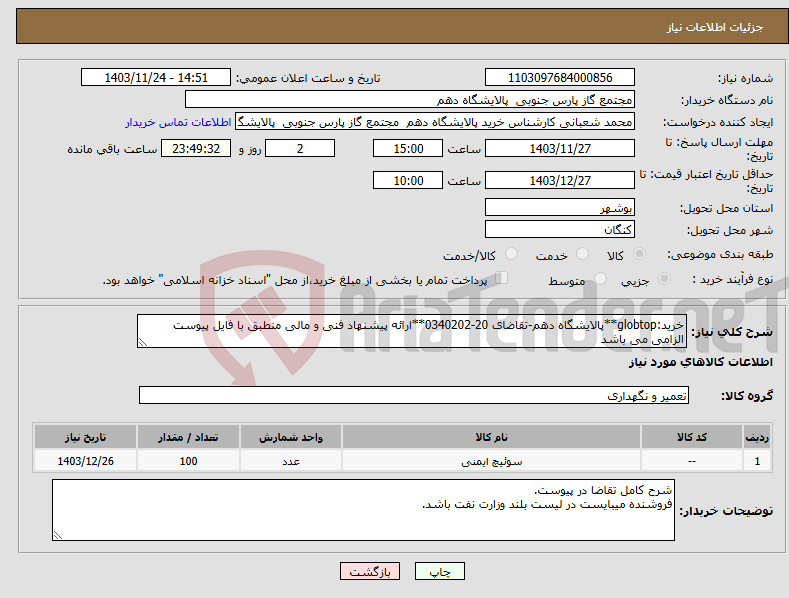
Task: Click the city field کنگان
Action: tap(560, 229)
